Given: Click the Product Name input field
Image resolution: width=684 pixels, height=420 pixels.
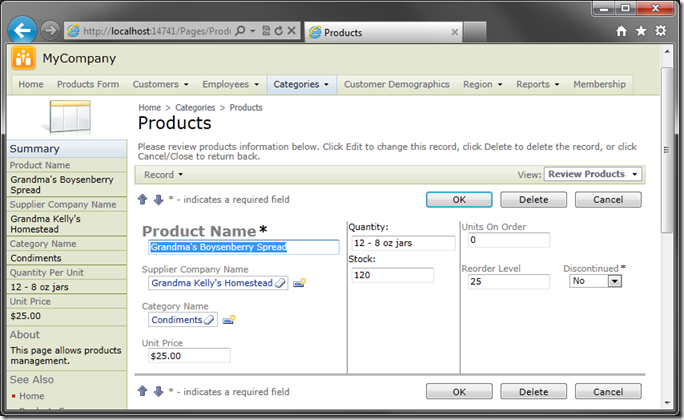Looking at the screenshot, I should [x=243, y=247].
